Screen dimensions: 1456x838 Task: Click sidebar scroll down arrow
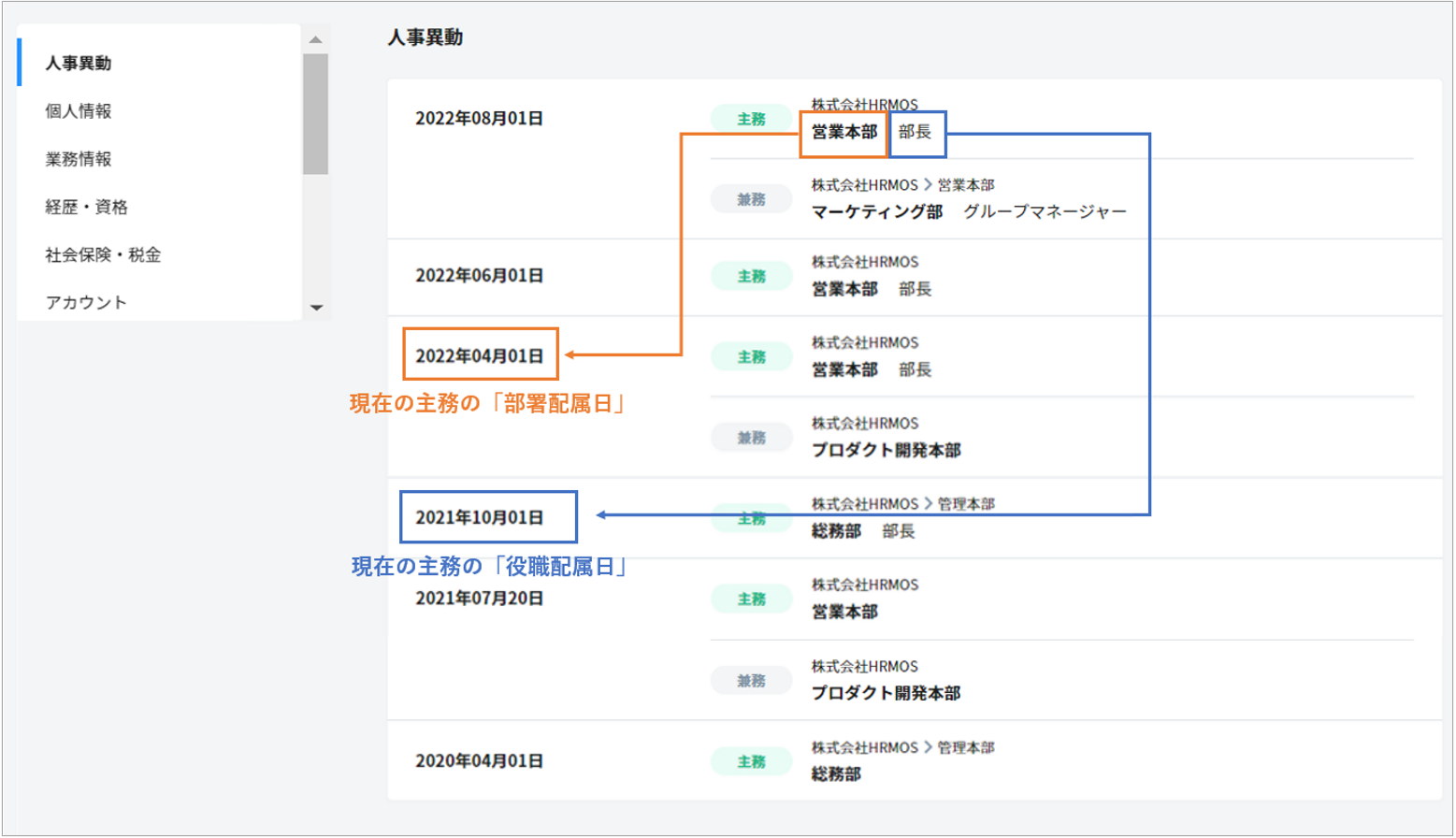316,307
